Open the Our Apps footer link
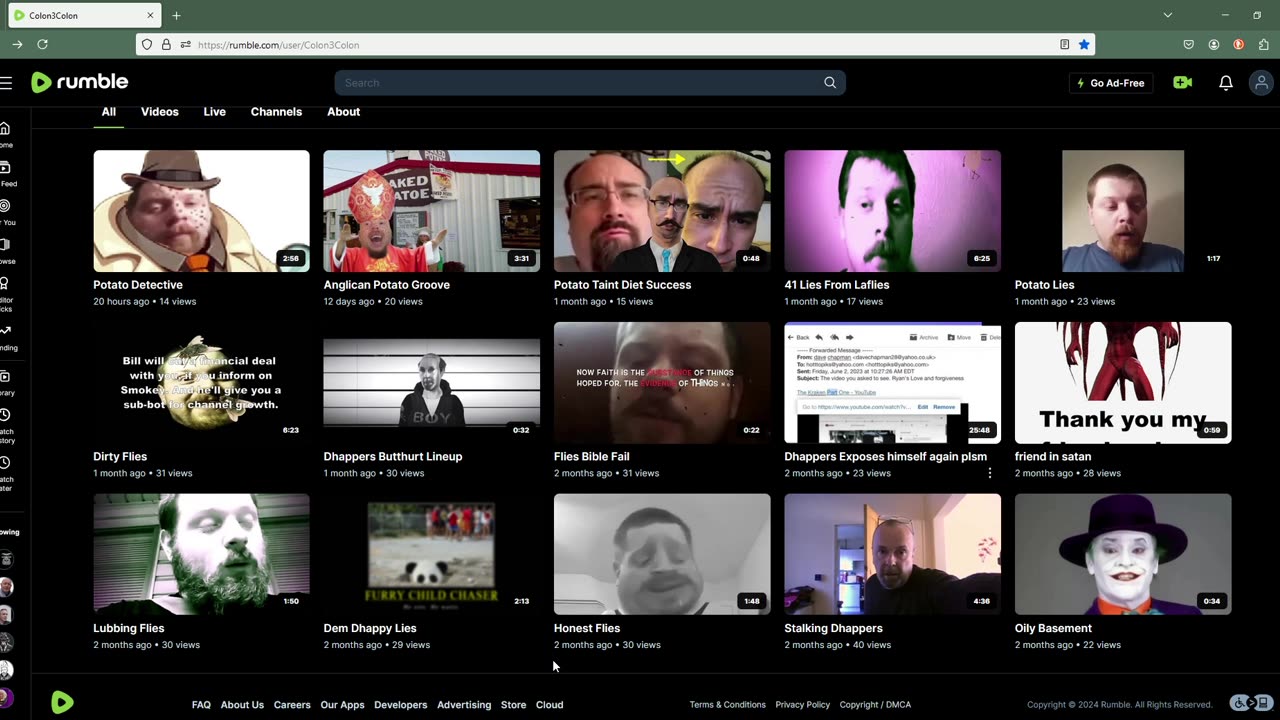The image size is (1280, 720). coord(342,705)
